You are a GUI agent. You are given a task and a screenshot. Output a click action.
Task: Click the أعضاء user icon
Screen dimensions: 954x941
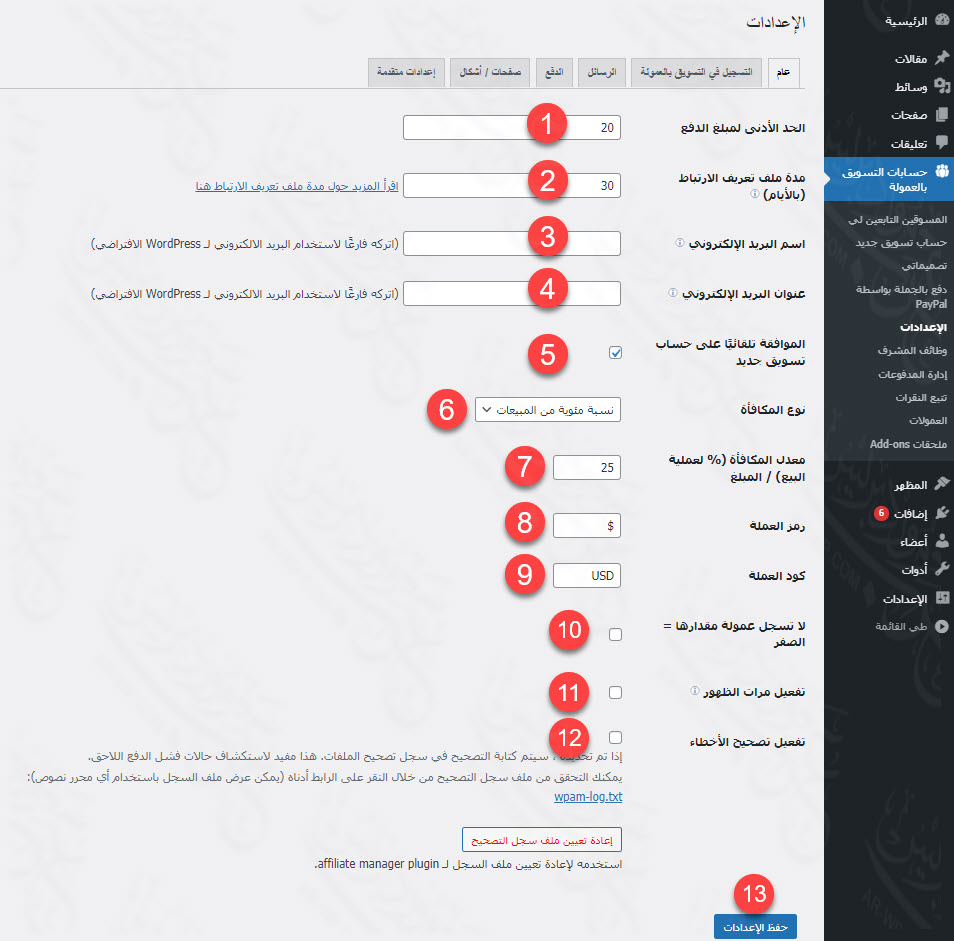coord(942,541)
